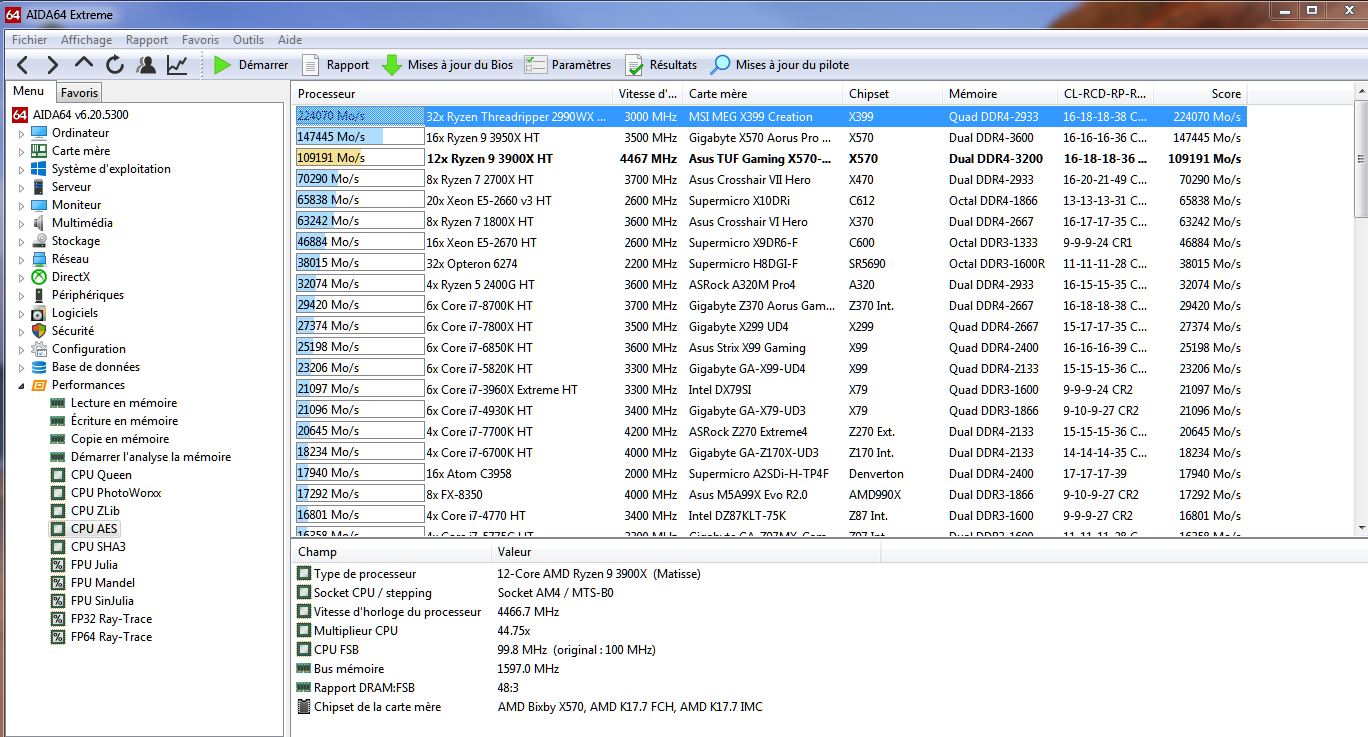
Task: Open FPU Mandel benchmark
Action: tap(103, 583)
